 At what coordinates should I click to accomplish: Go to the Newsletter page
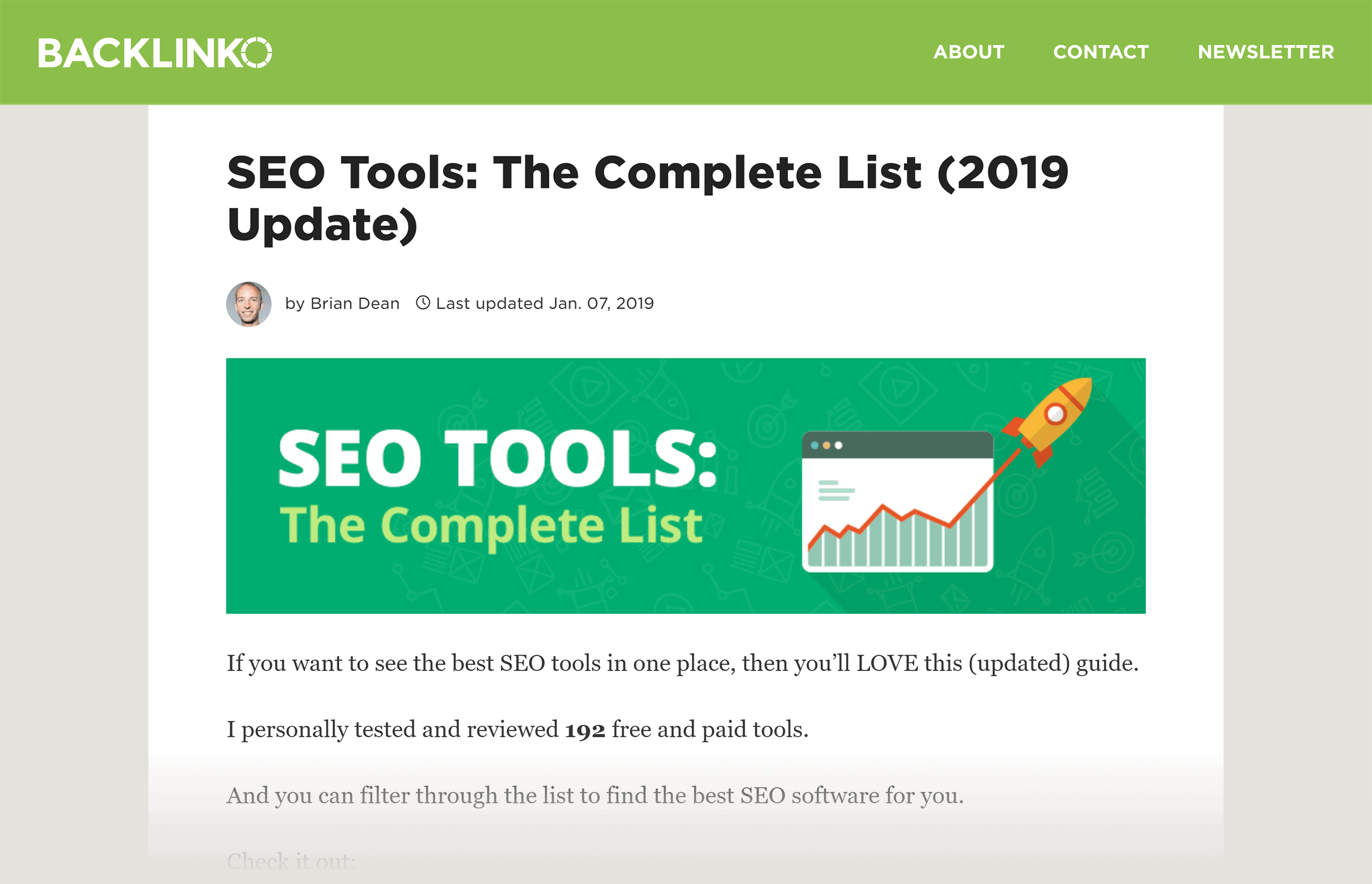pyautogui.click(x=1266, y=52)
